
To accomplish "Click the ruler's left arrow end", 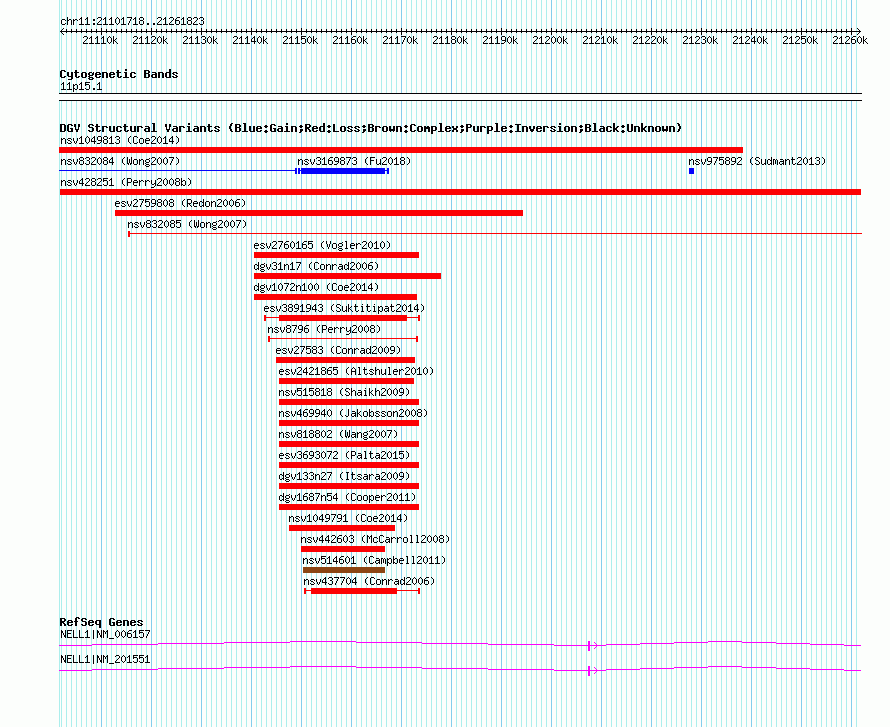I will tap(62, 31).
